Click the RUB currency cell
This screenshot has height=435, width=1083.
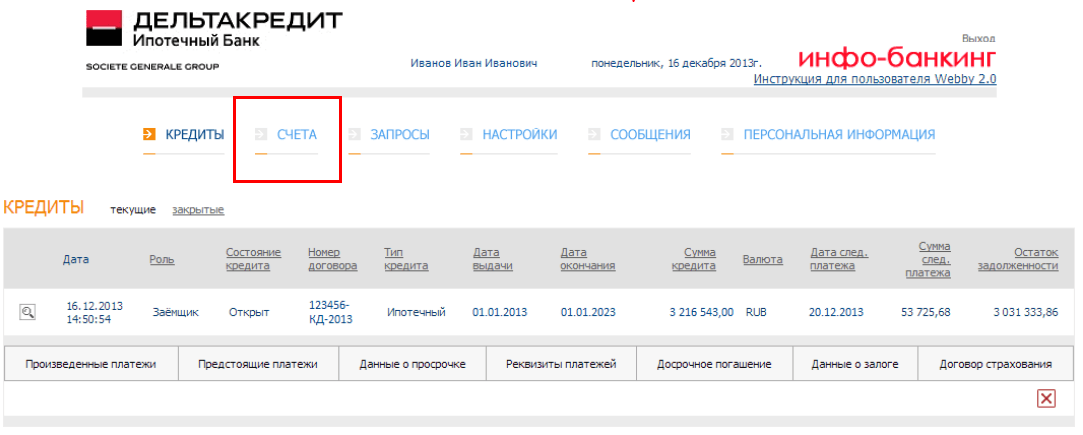(756, 312)
